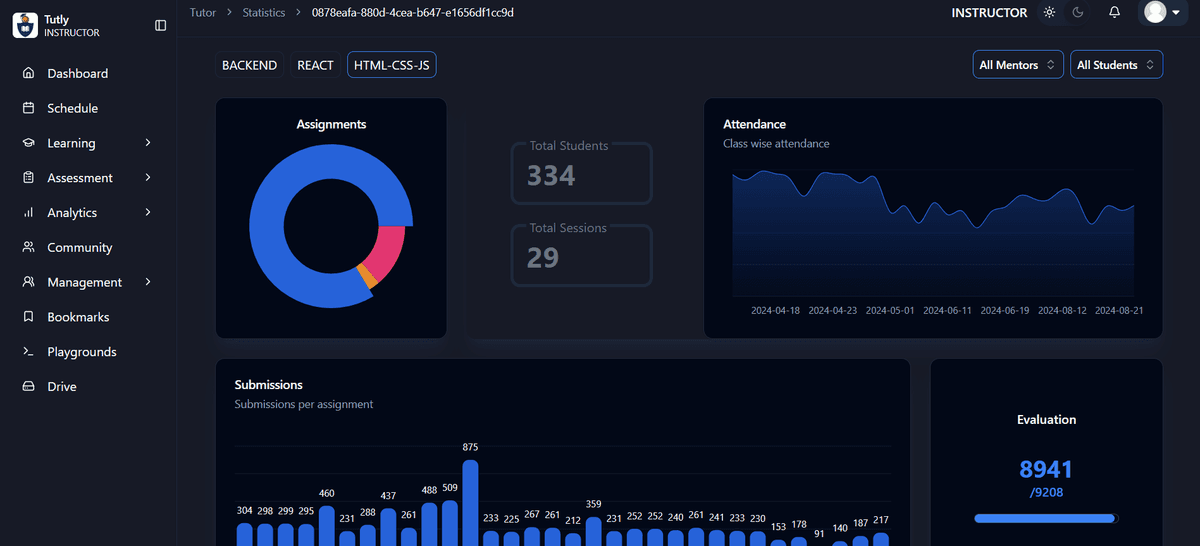Click the course ID breadcrumb
This screenshot has width=1200, height=546.
413,12
